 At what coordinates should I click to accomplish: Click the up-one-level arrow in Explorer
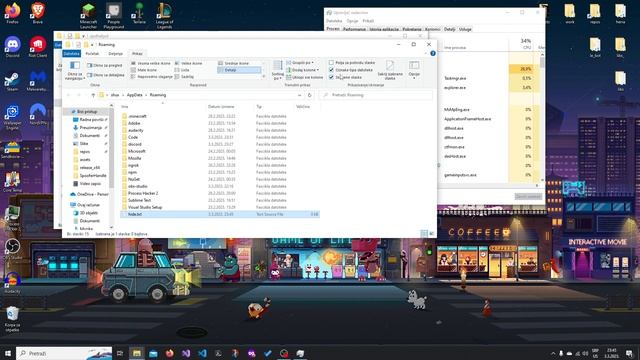[x=93, y=95]
